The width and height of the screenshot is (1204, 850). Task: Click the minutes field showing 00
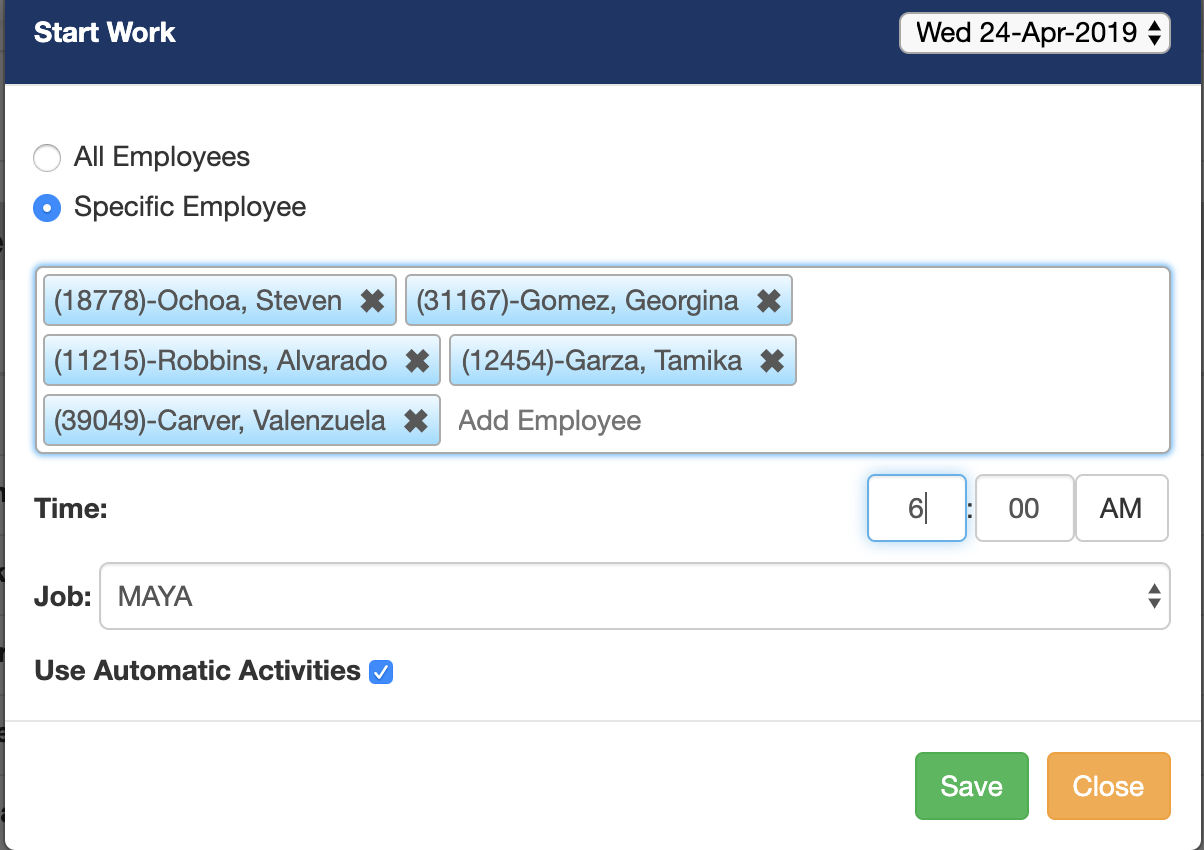tap(1024, 508)
